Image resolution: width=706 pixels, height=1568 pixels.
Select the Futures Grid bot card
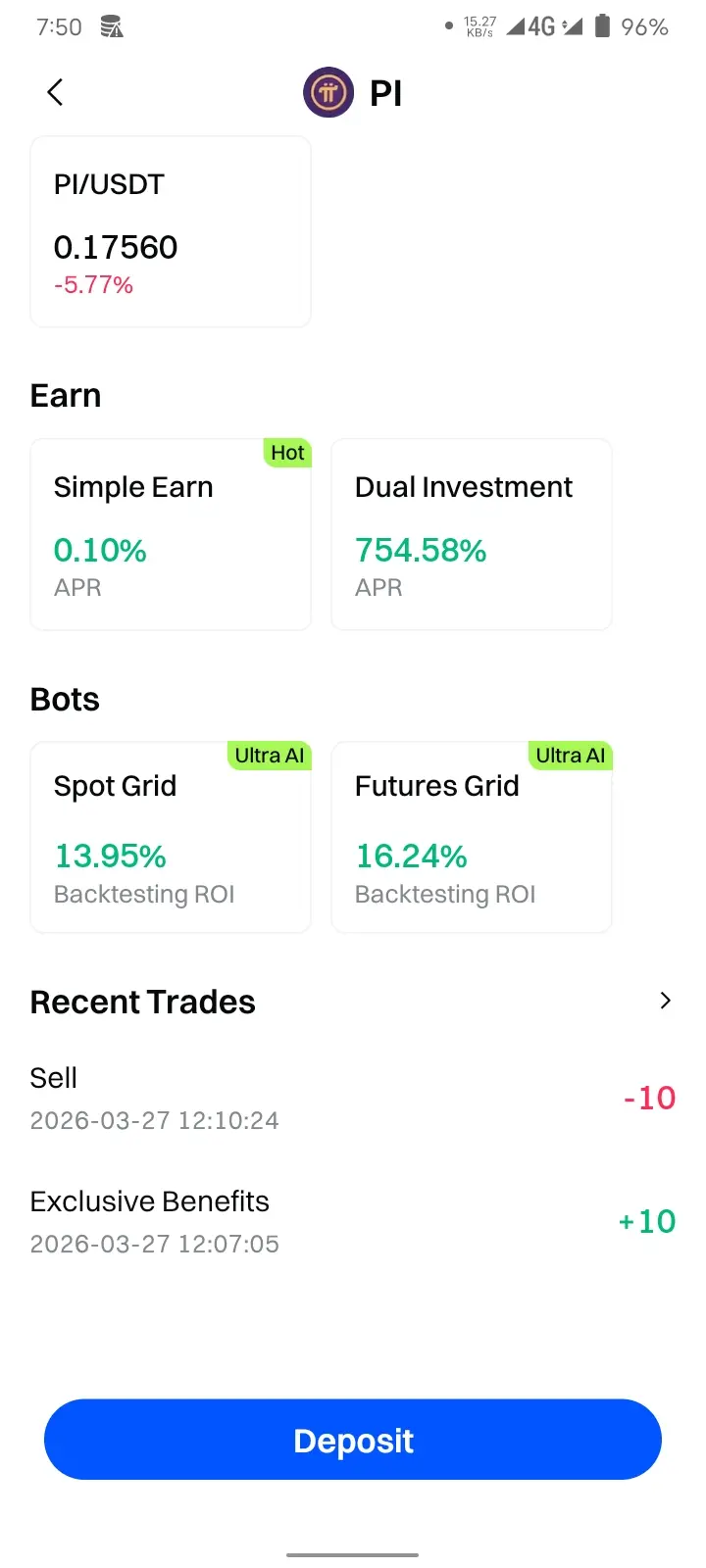pos(472,837)
